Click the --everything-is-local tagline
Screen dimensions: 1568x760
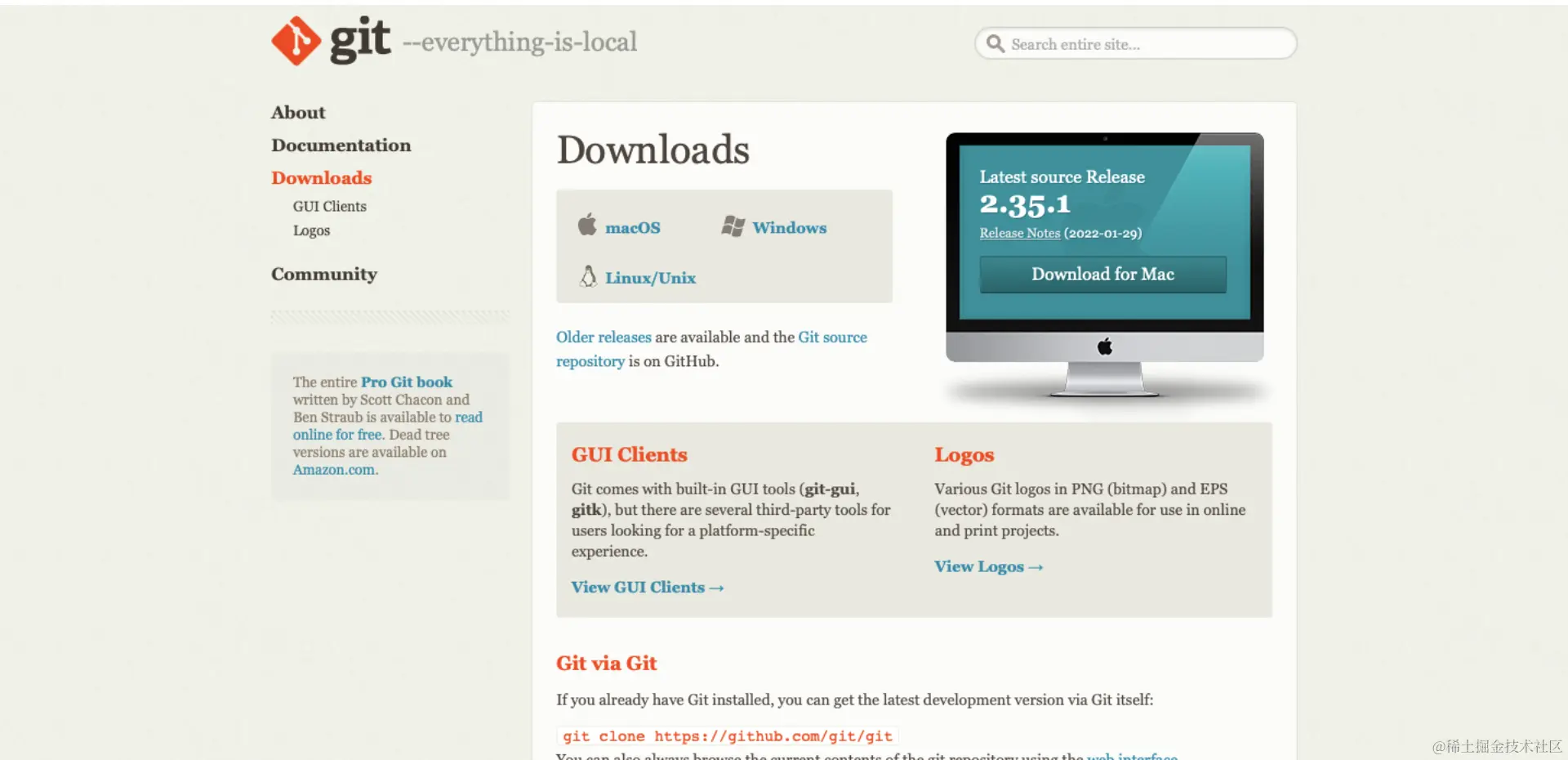click(520, 42)
